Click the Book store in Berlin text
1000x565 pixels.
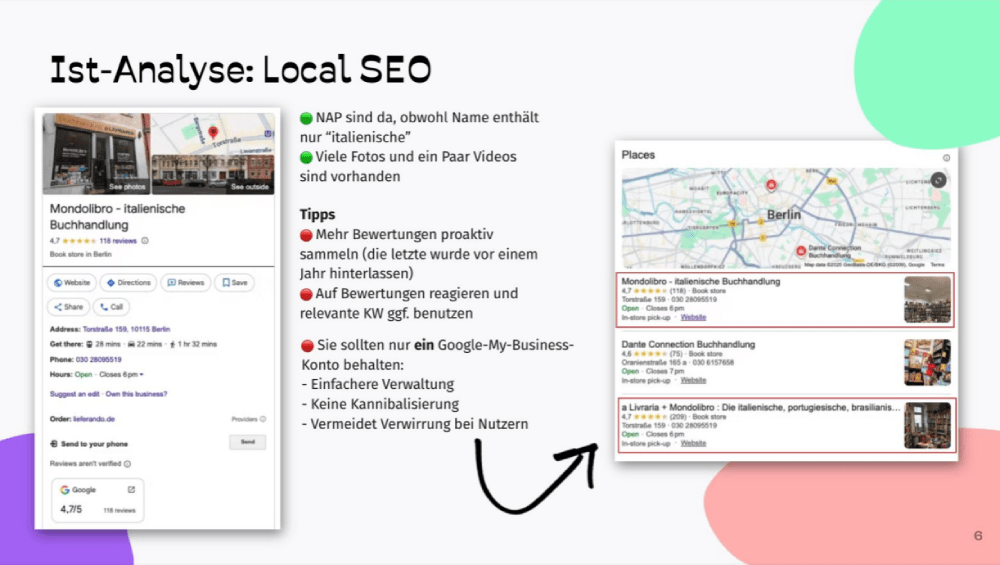coord(80,254)
